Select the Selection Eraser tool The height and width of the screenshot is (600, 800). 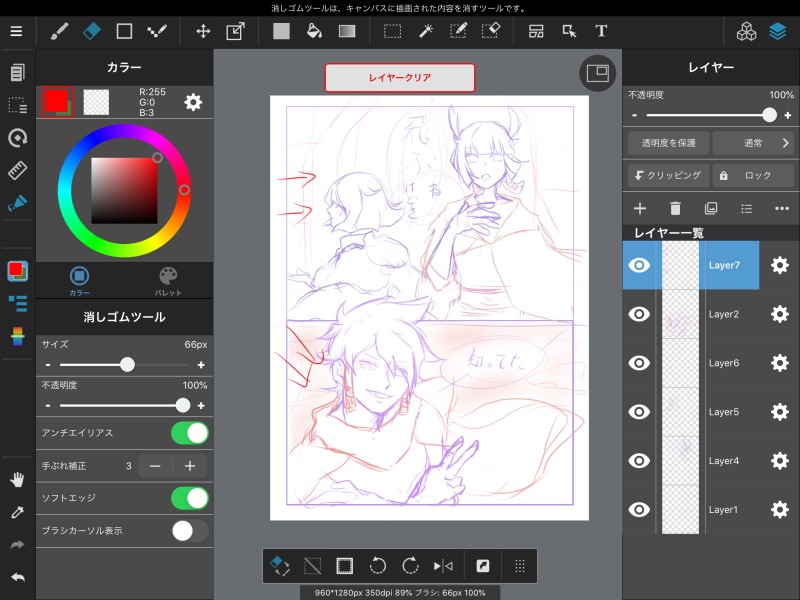pos(491,31)
